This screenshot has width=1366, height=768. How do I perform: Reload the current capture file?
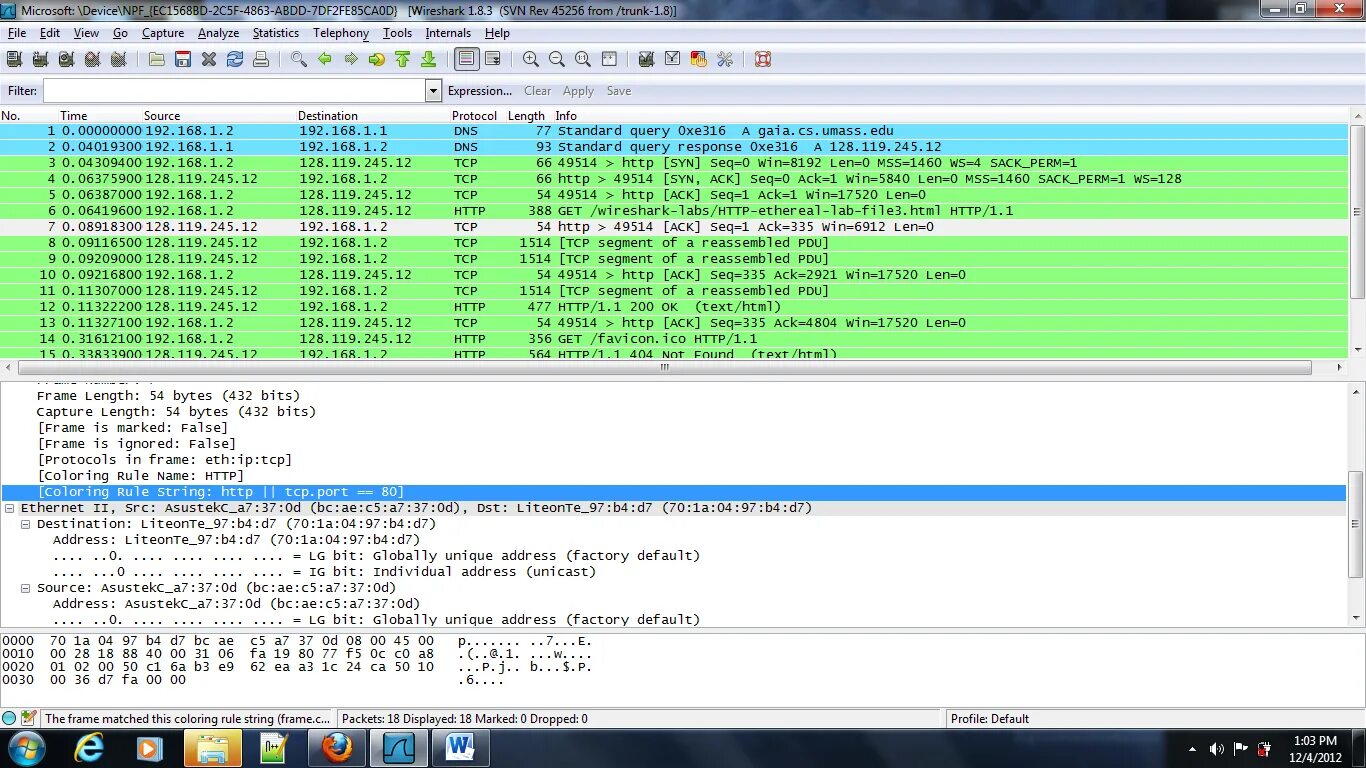235,60
